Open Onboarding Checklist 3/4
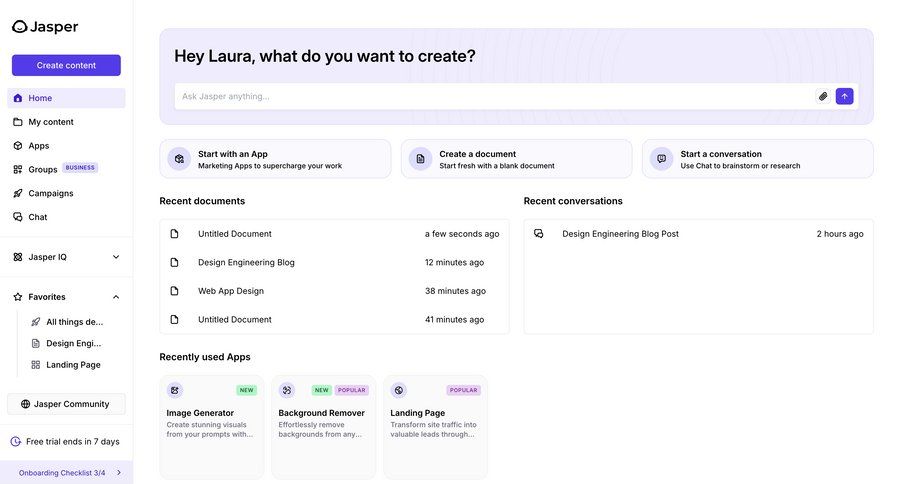 [66, 473]
